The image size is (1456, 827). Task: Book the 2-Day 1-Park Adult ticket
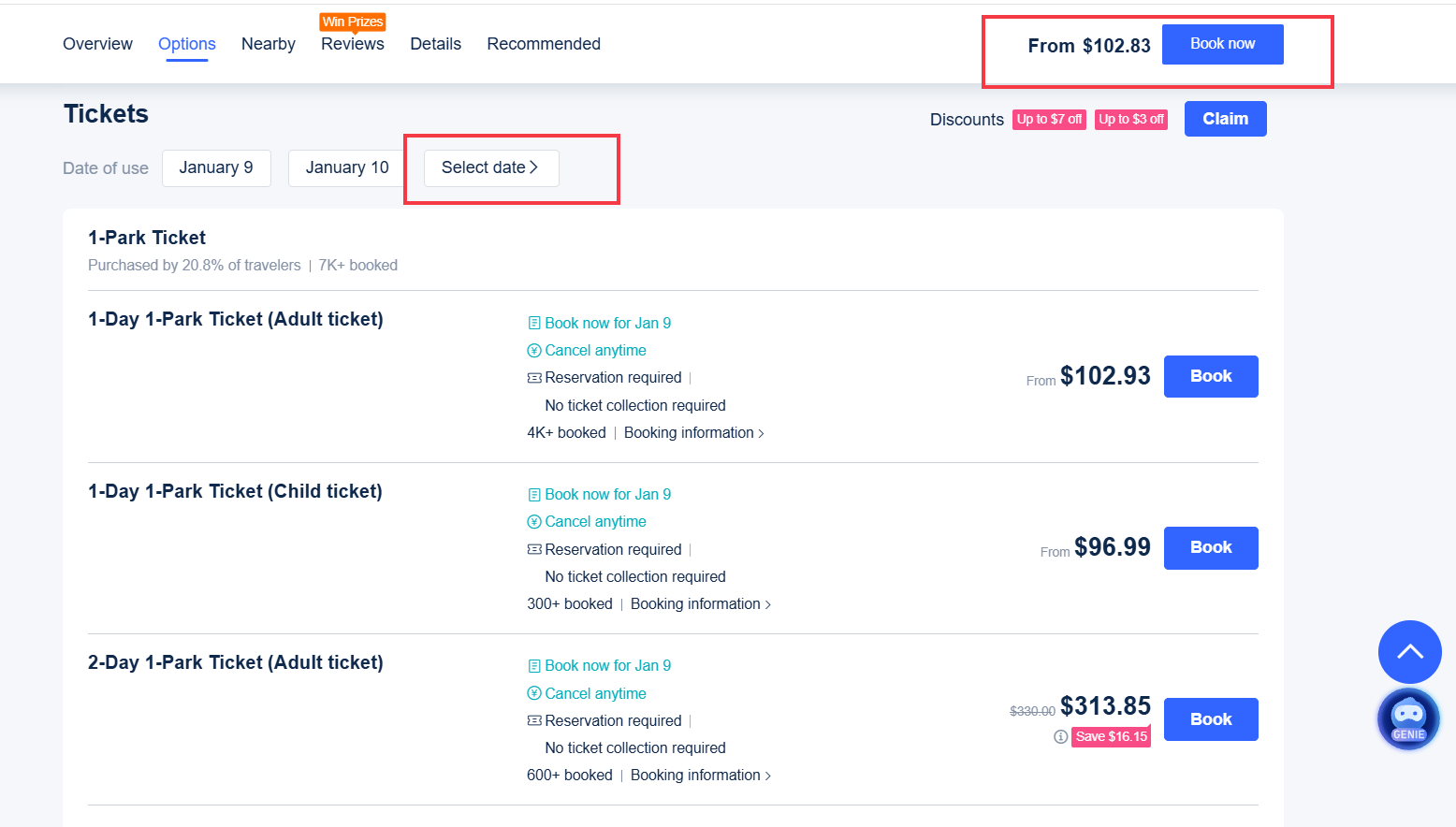coord(1210,718)
